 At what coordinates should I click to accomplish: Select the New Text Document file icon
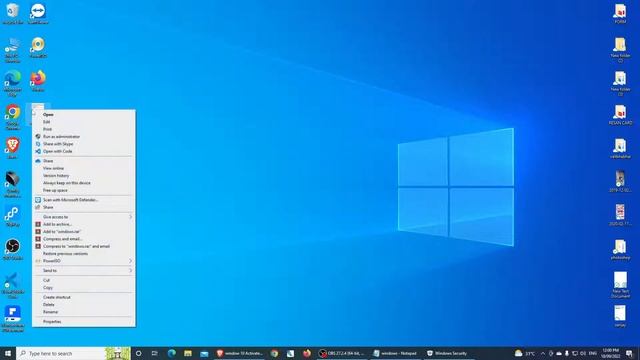coord(620,285)
